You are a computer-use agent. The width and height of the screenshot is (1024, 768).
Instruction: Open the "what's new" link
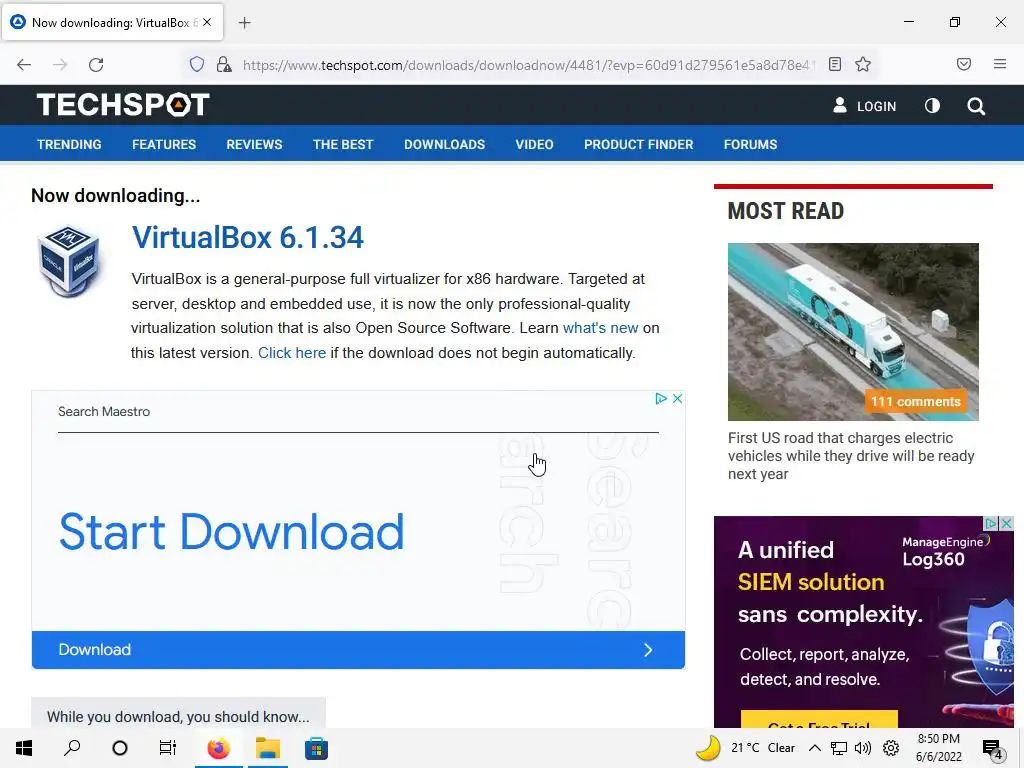click(600, 328)
